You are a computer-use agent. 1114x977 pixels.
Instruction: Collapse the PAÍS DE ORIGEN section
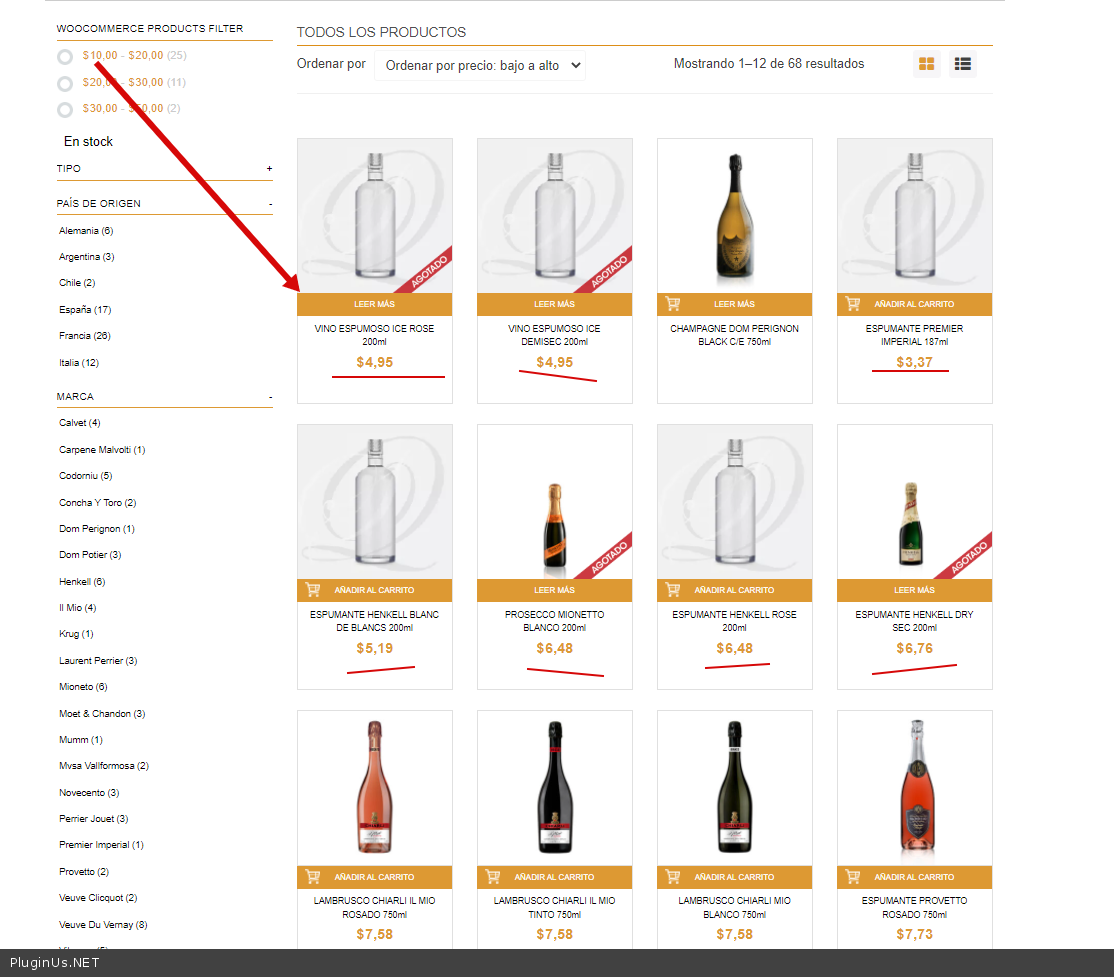tap(270, 204)
